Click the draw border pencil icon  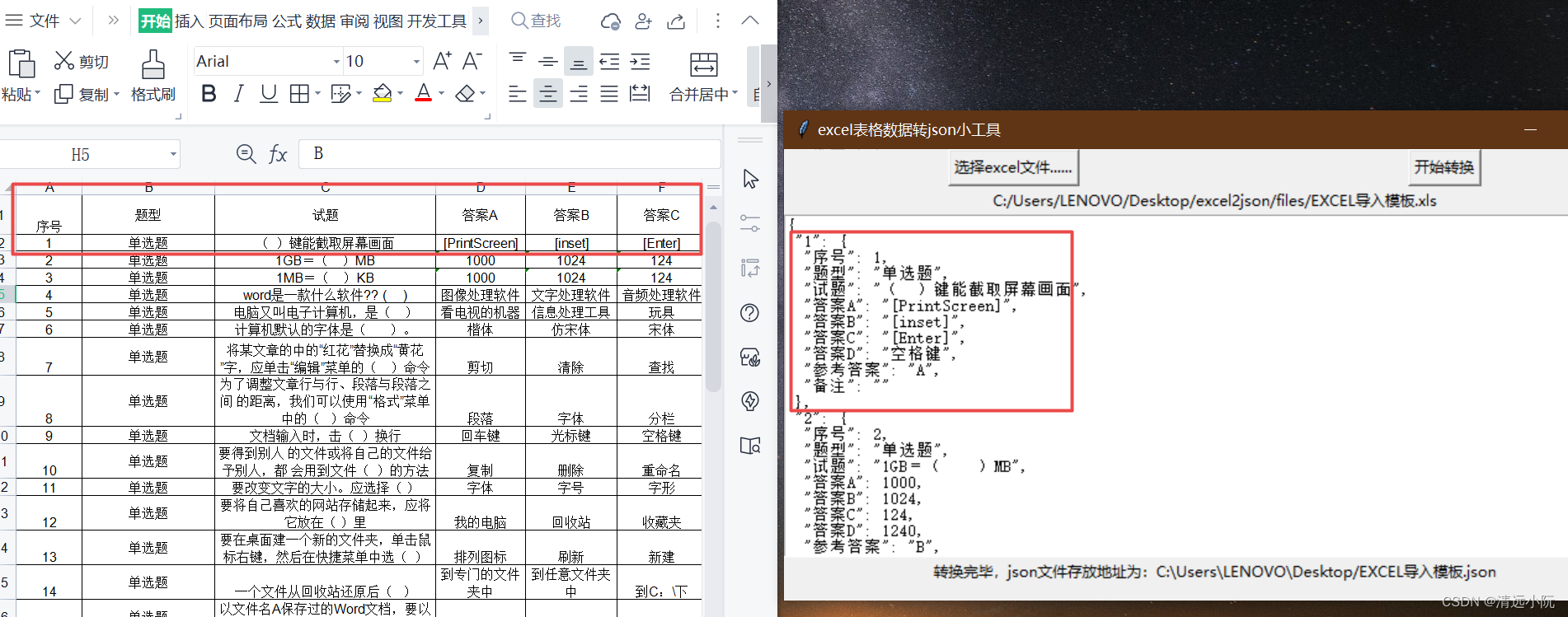[340, 94]
